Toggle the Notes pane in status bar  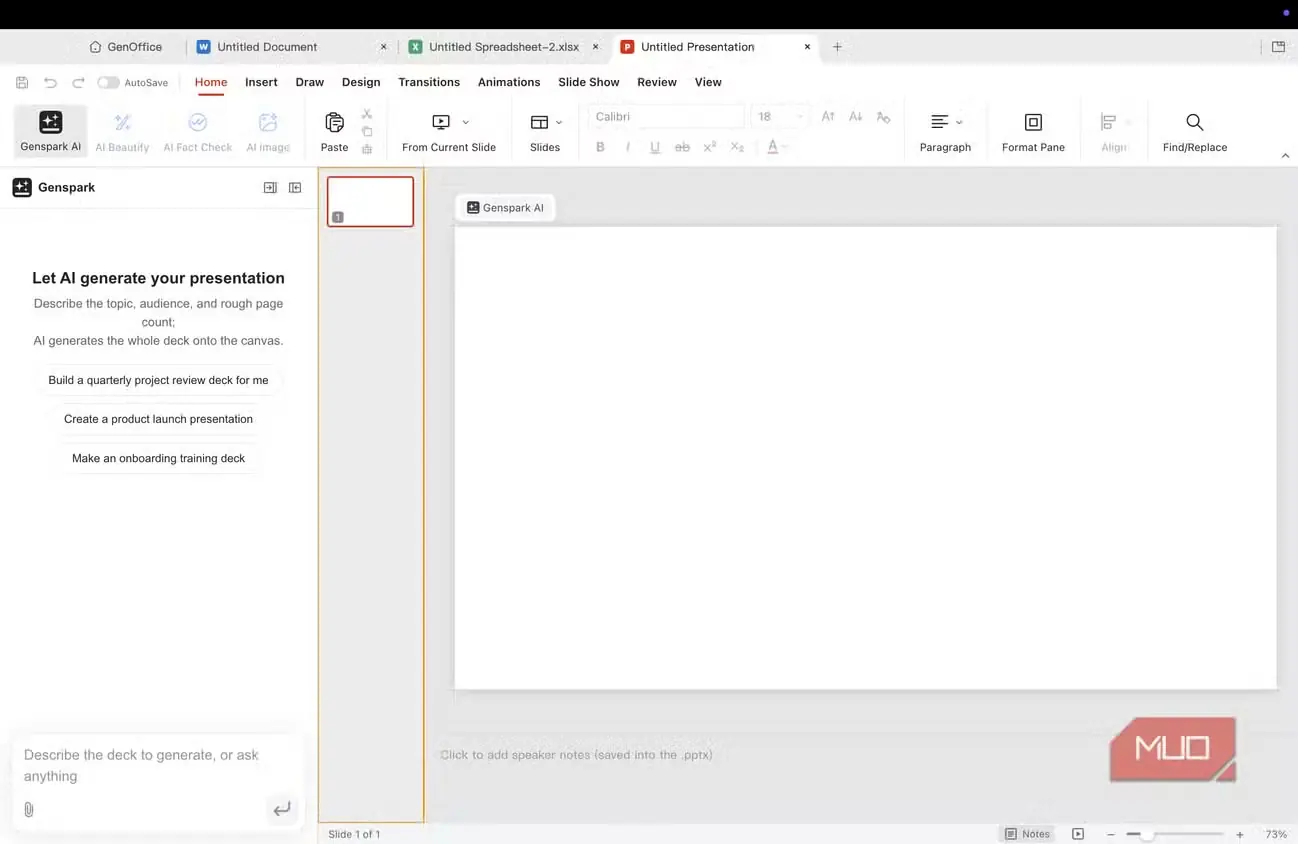click(1028, 834)
